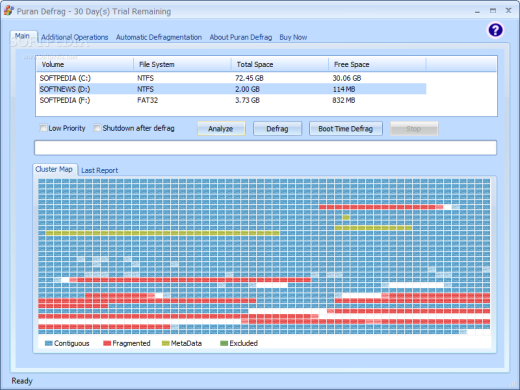520x390 pixels.
Task: Open the Buy Now tab
Action: point(293,37)
